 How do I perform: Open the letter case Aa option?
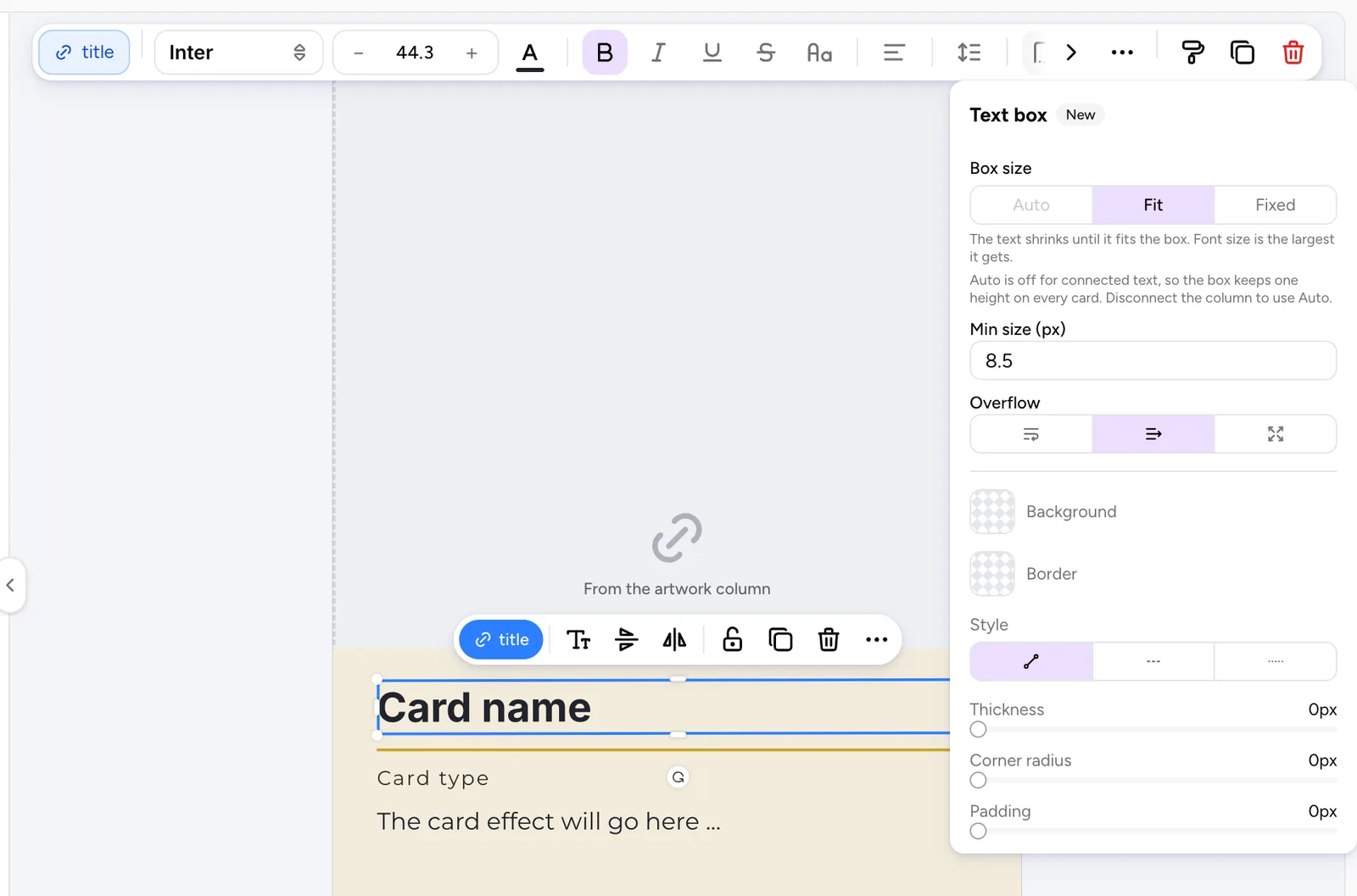819,53
